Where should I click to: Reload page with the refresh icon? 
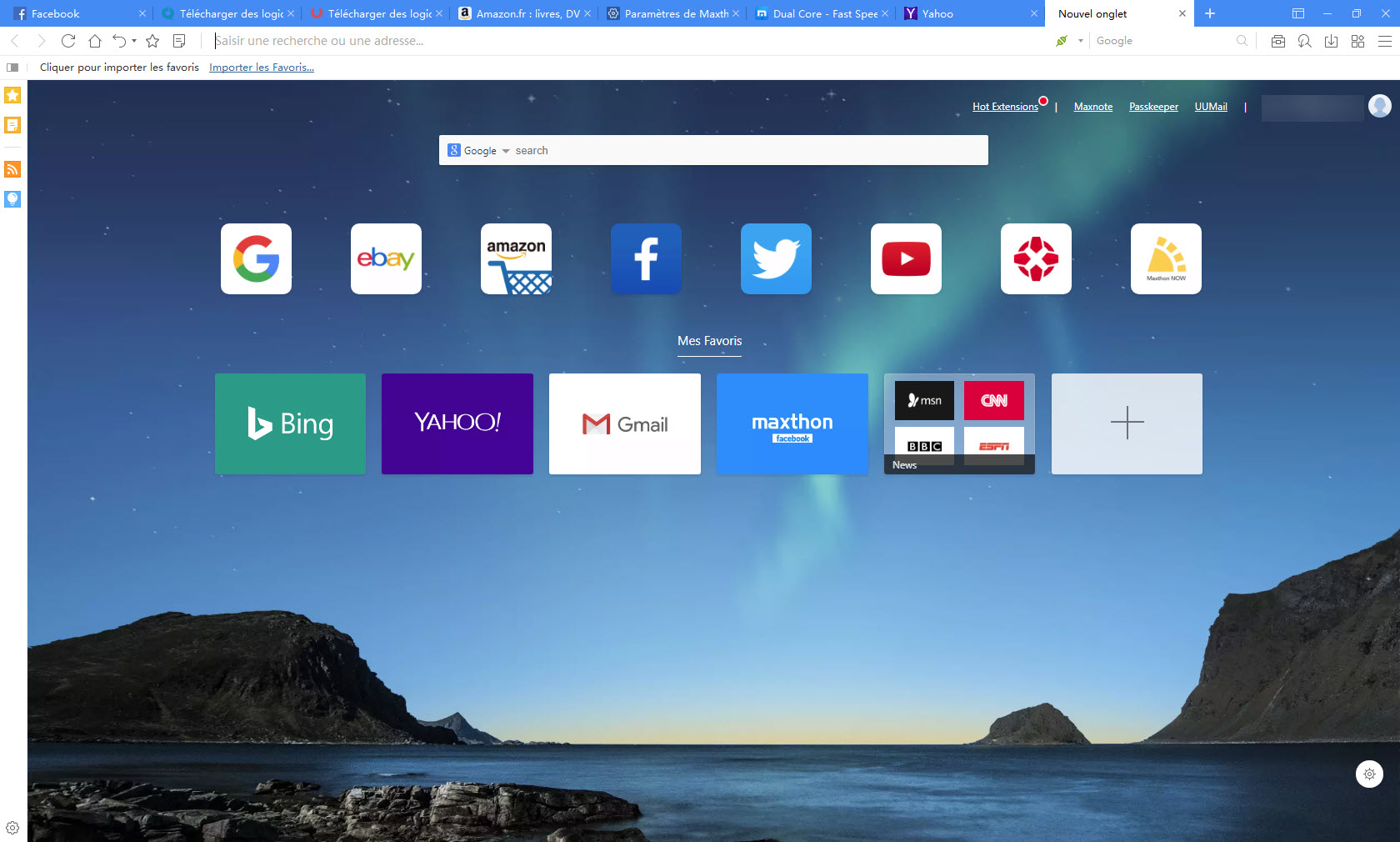coord(68,41)
